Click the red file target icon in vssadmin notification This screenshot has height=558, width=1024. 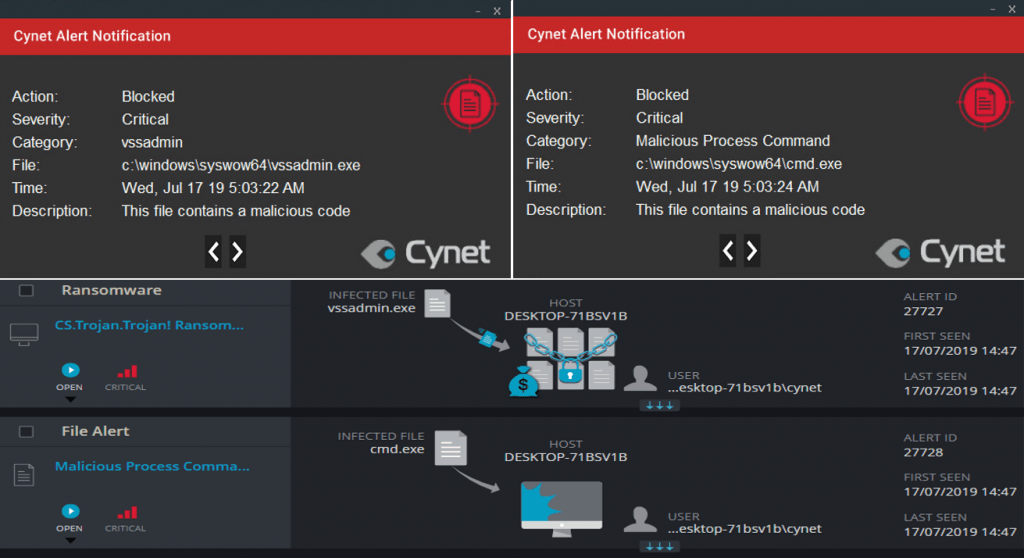[x=470, y=104]
